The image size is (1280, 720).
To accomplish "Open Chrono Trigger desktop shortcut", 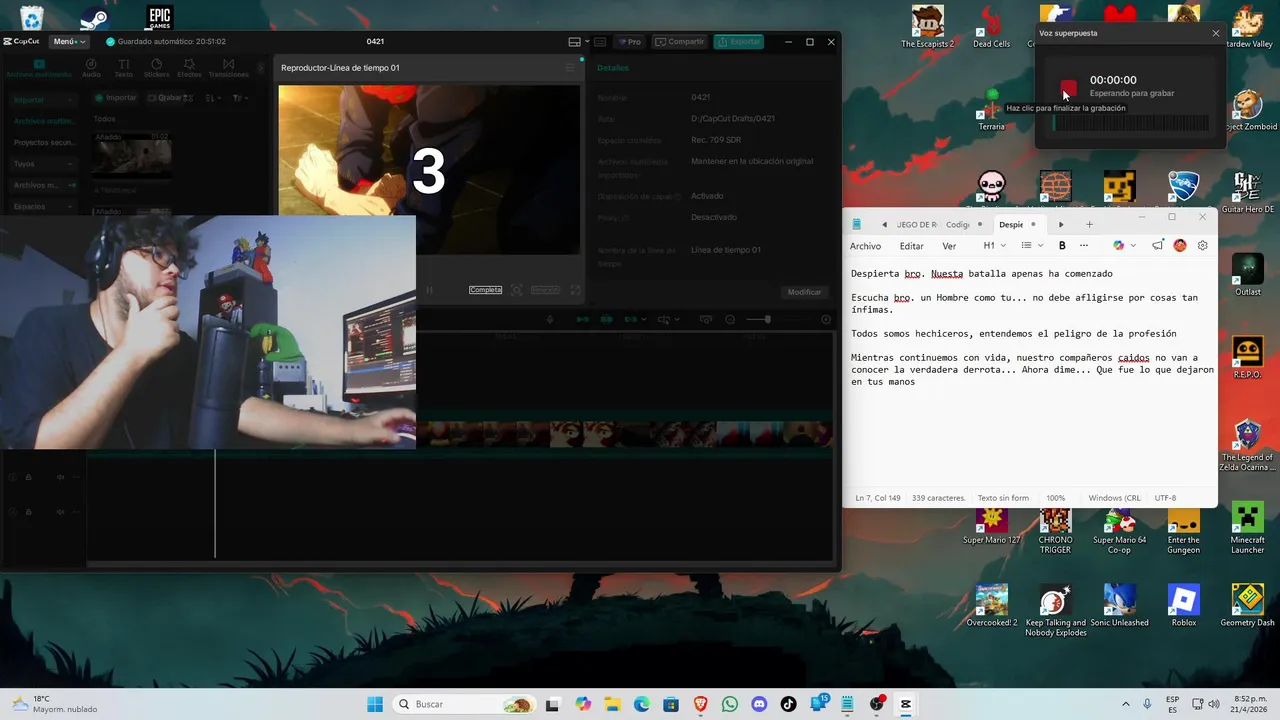I will 1055,529.
